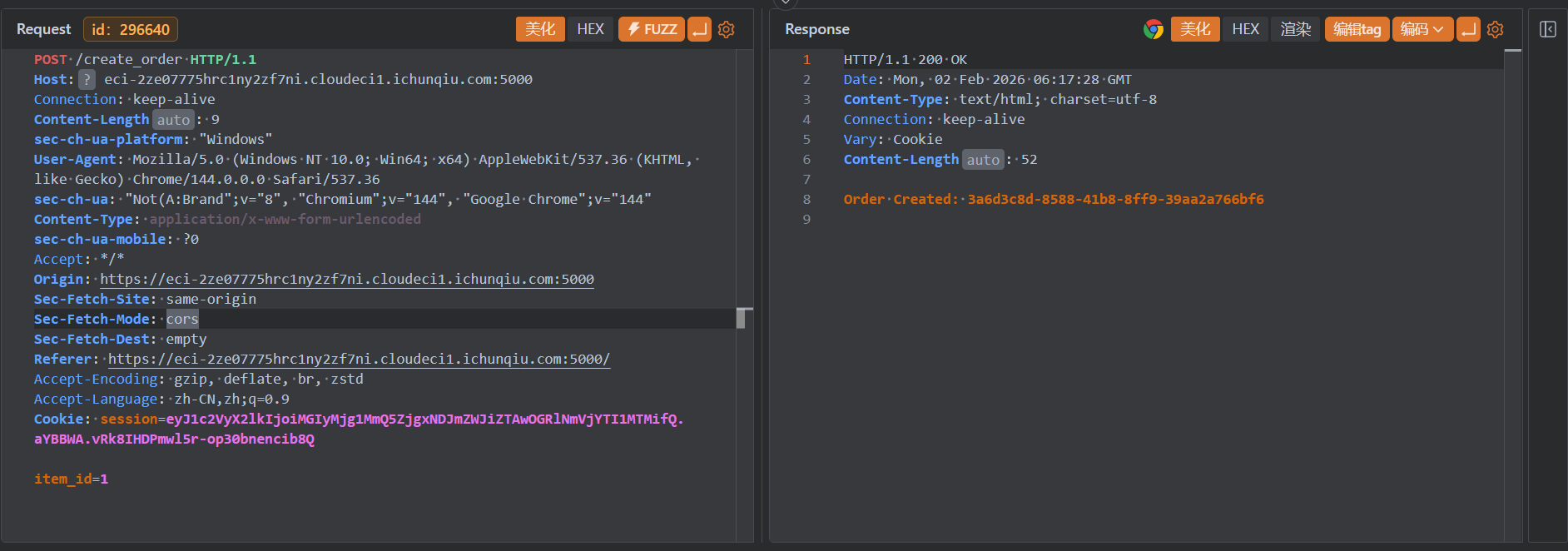
Task: Switch to 渲染 render tab in Response
Action: 1295,29
